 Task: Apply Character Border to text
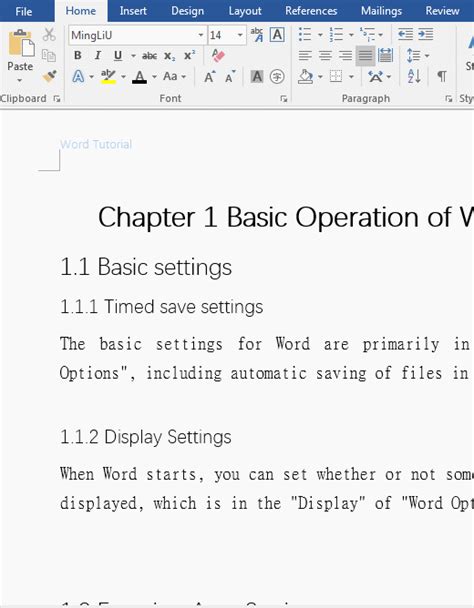pos(277,35)
